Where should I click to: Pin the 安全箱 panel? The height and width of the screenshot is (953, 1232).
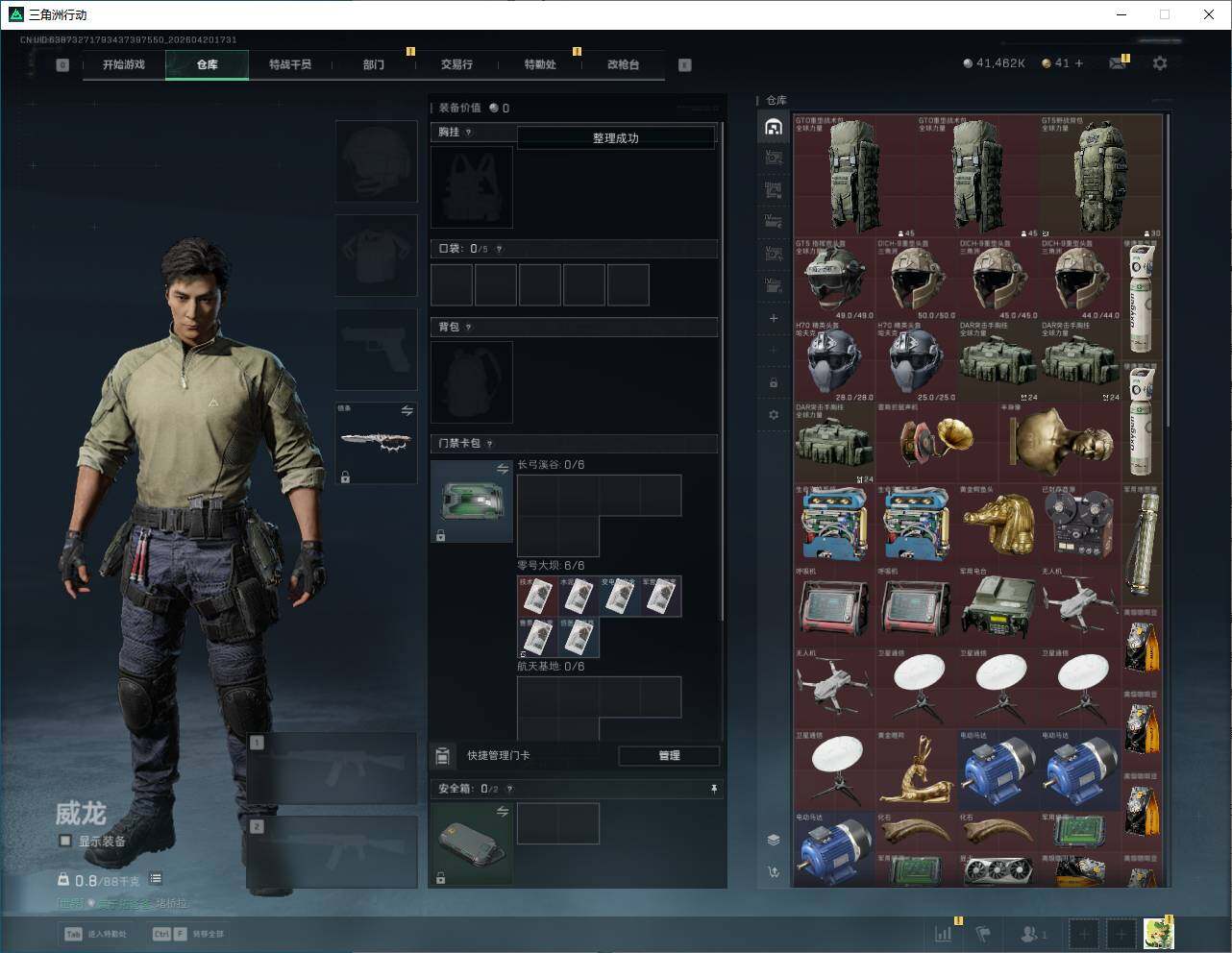(x=714, y=789)
